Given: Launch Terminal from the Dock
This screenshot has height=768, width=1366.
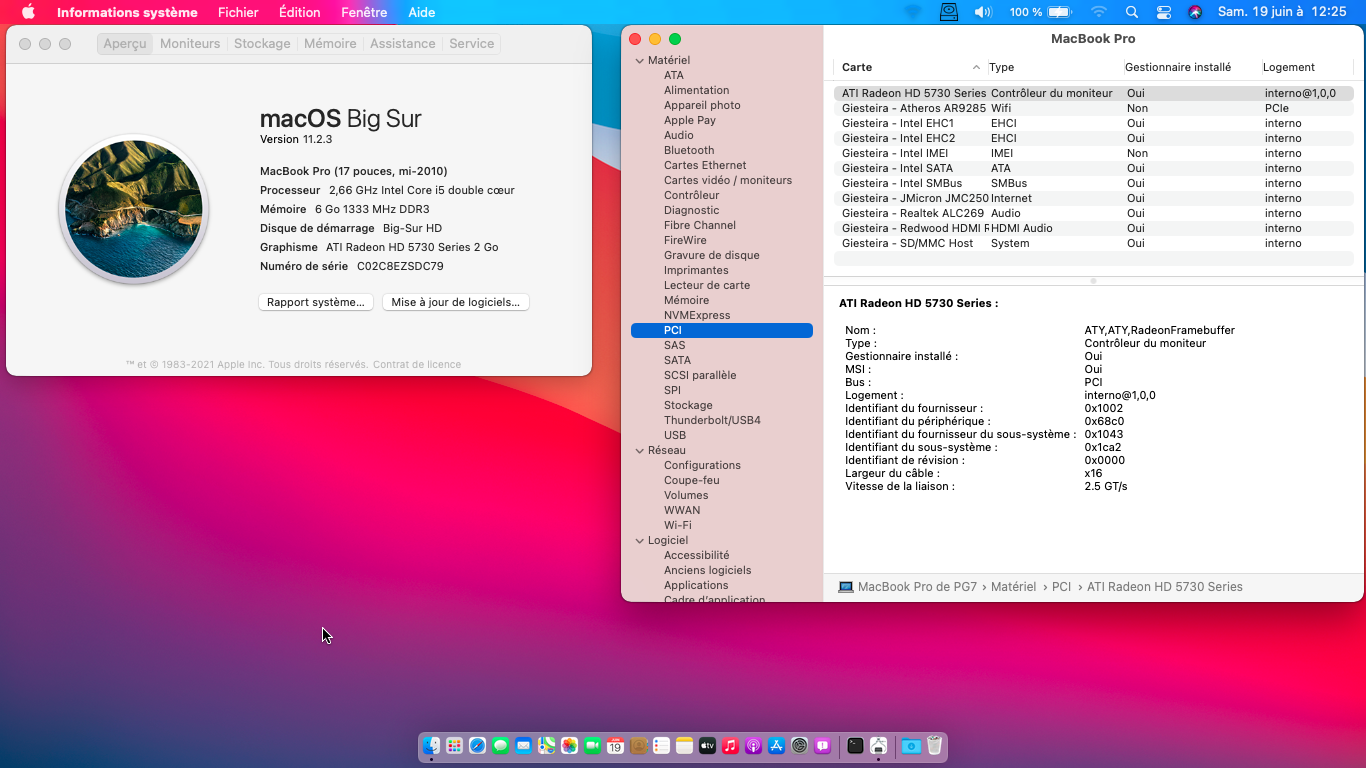Looking at the screenshot, I should pyautogui.click(x=855, y=745).
